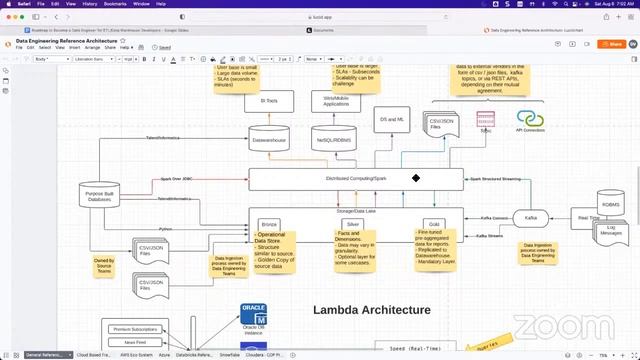Open the line style dropdown
The width and height of the screenshot is (640, 360).
pos(265,59)
